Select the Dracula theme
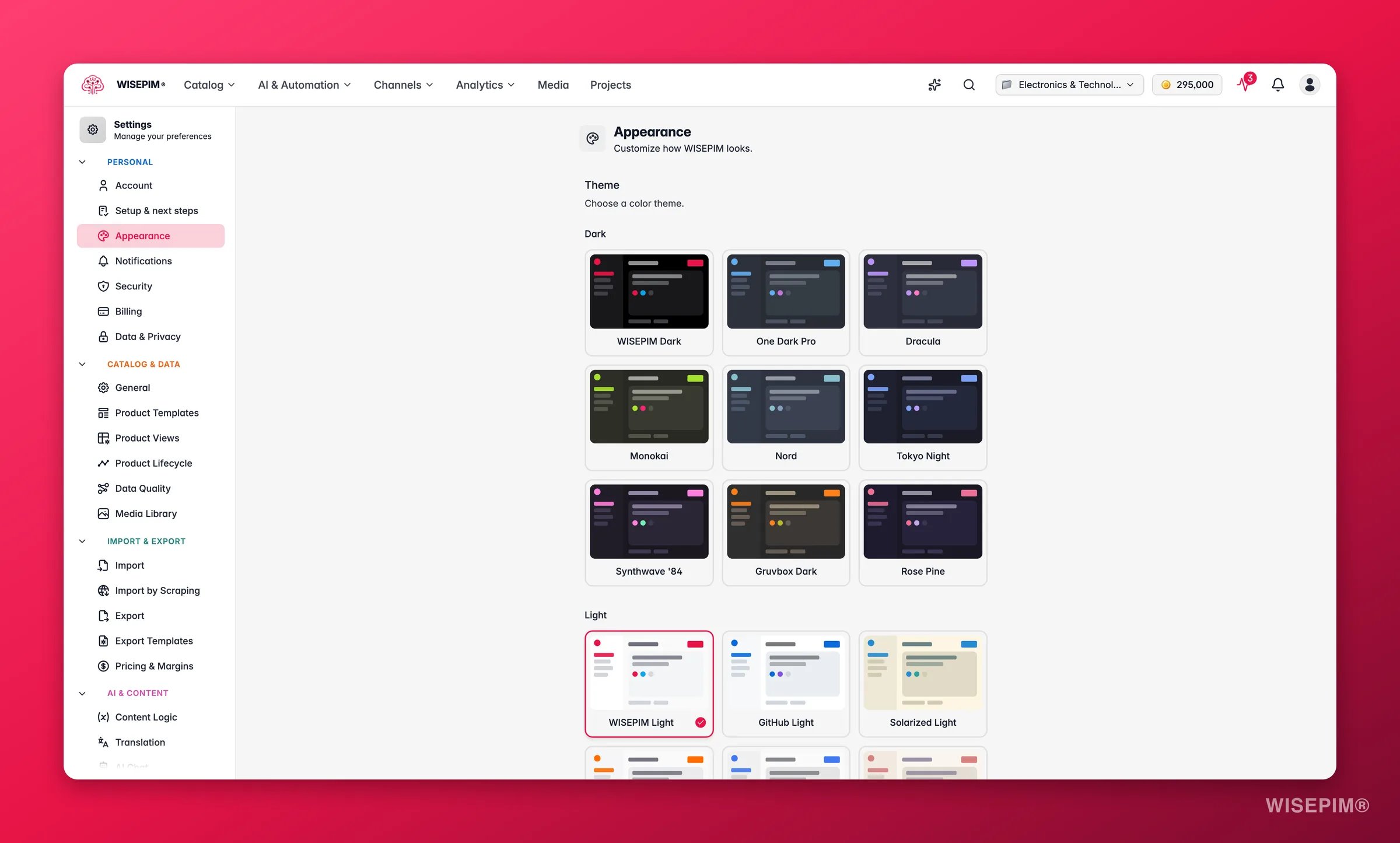 (x=923, y=303)
